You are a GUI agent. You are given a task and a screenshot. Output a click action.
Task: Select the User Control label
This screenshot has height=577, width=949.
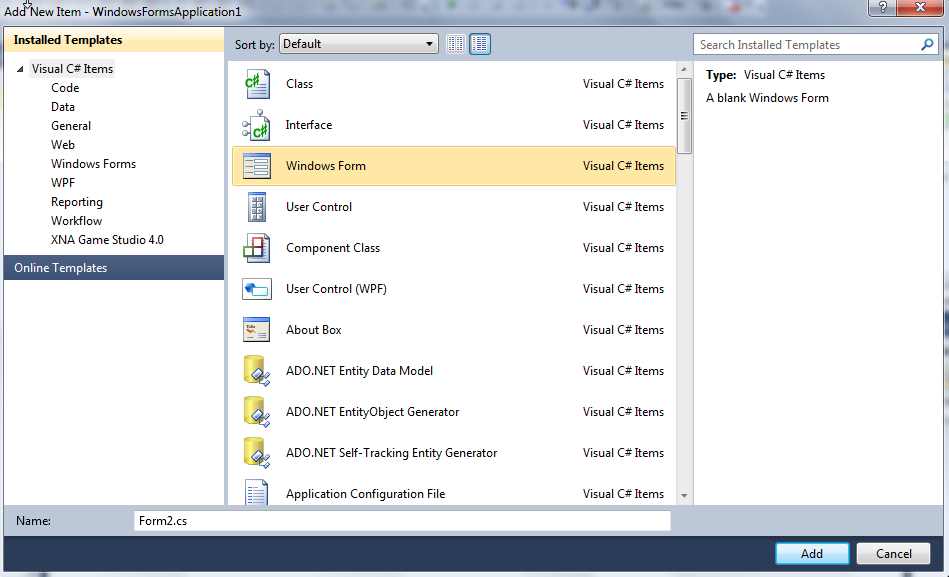pyautogui.click(x=319, y=207)
